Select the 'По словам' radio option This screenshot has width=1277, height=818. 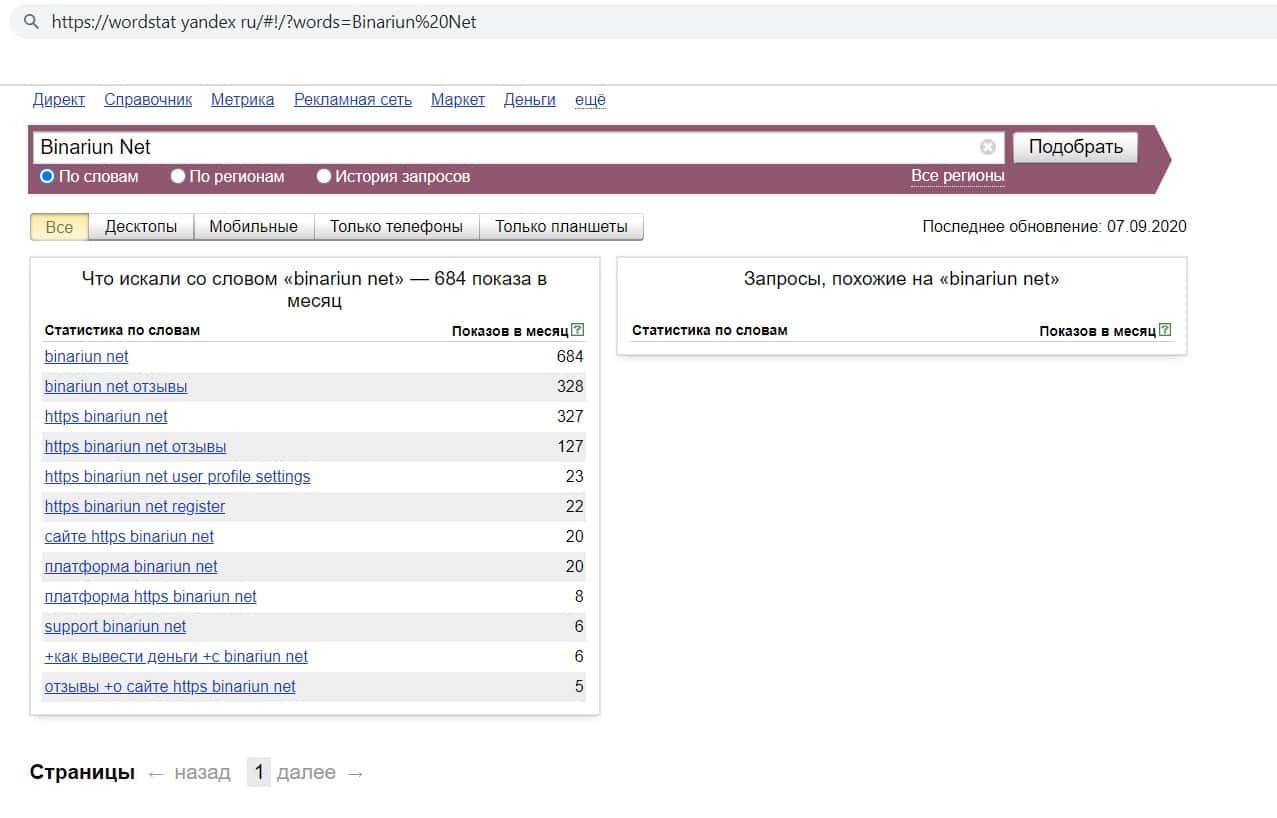(x=47, y=176)
